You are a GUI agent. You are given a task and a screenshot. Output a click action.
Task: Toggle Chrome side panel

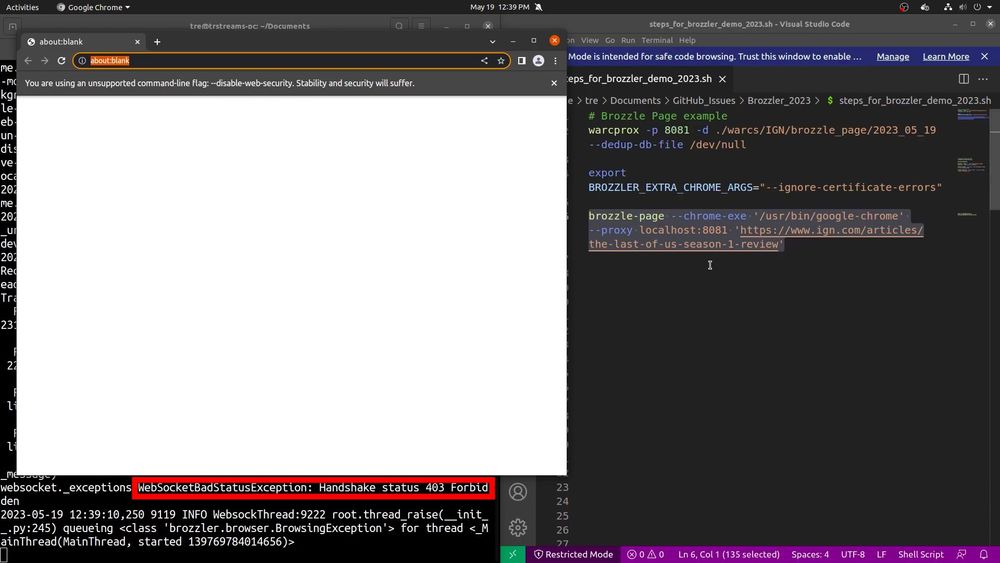pos(522,61)
